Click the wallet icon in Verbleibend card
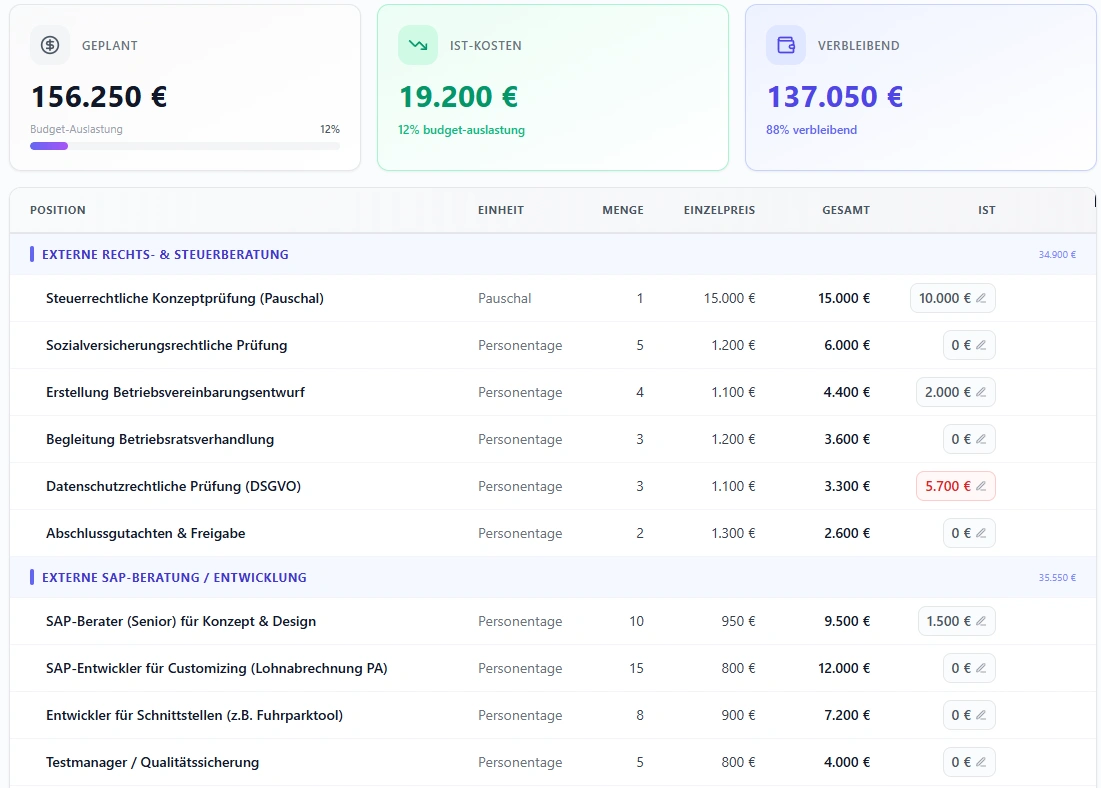1101x788 pixels. 786,45
